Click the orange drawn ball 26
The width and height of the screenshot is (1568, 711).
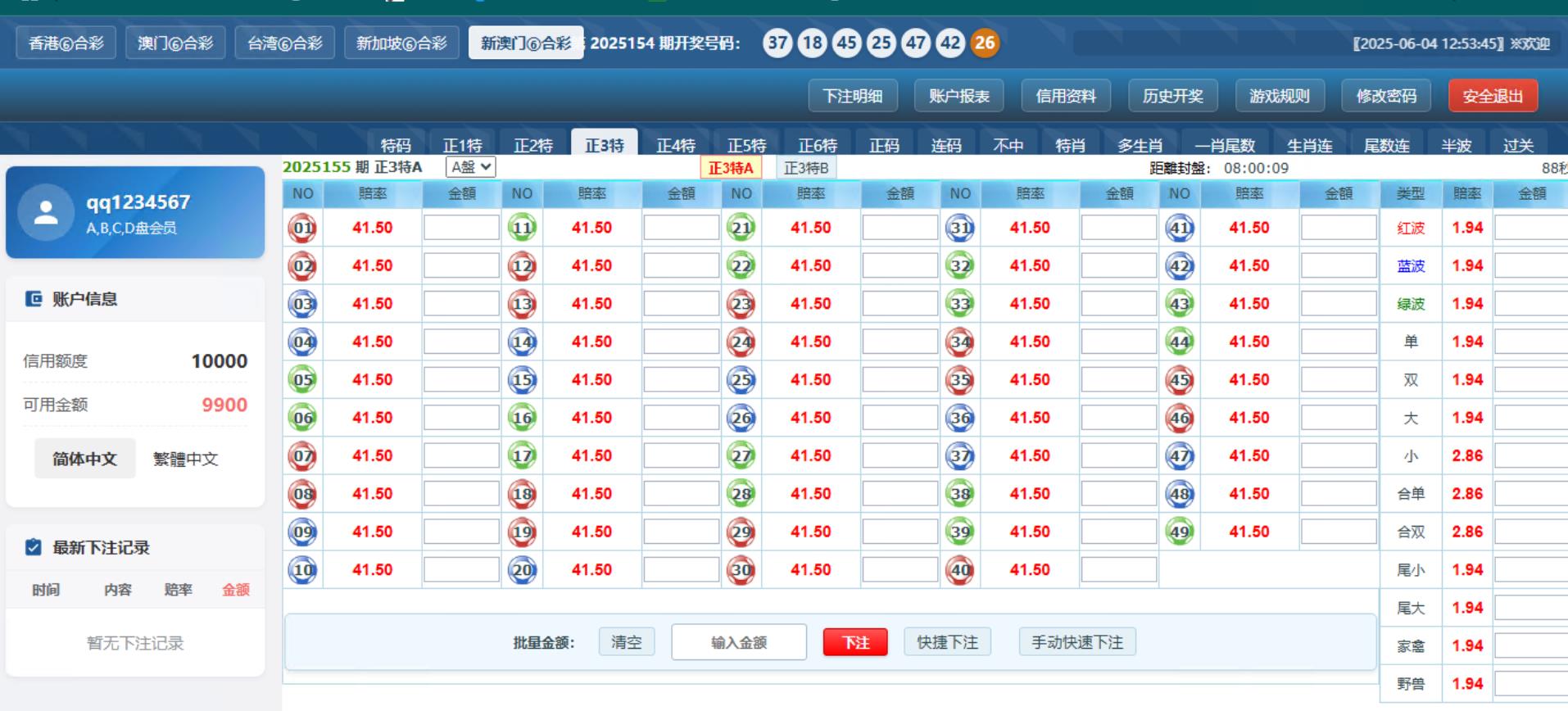985,43
